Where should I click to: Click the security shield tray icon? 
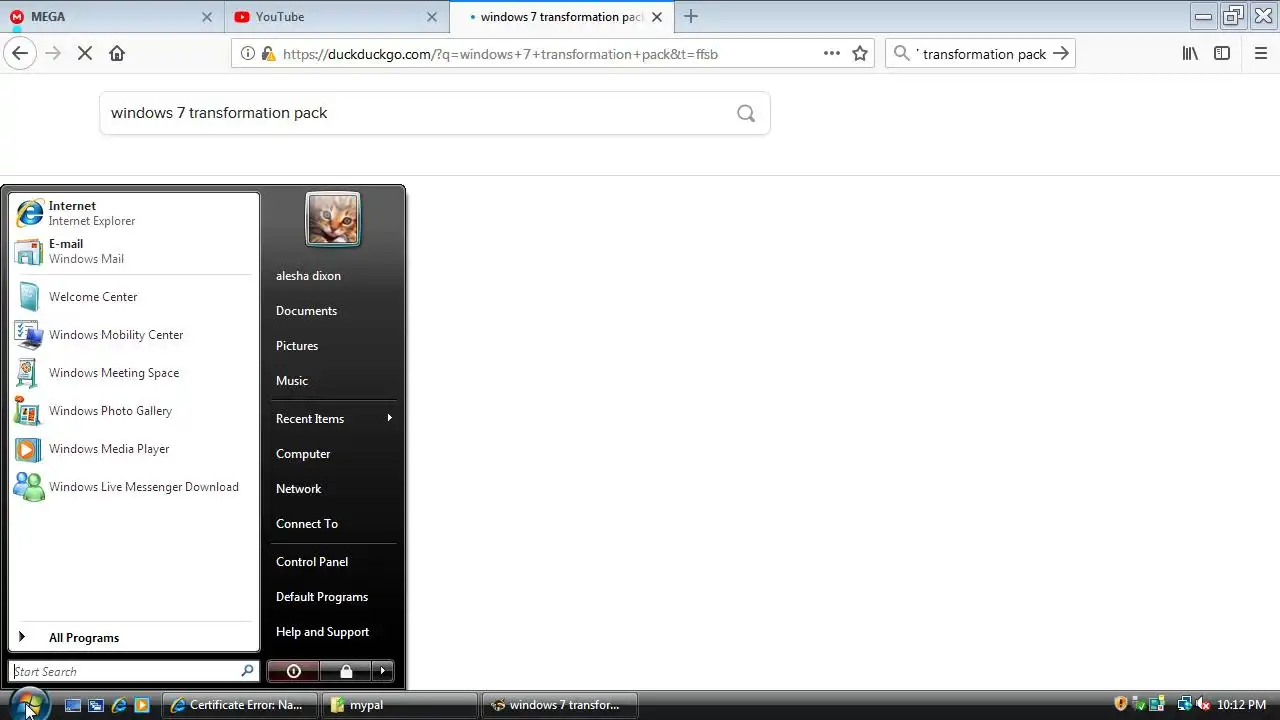click(x=1121, y=704)
